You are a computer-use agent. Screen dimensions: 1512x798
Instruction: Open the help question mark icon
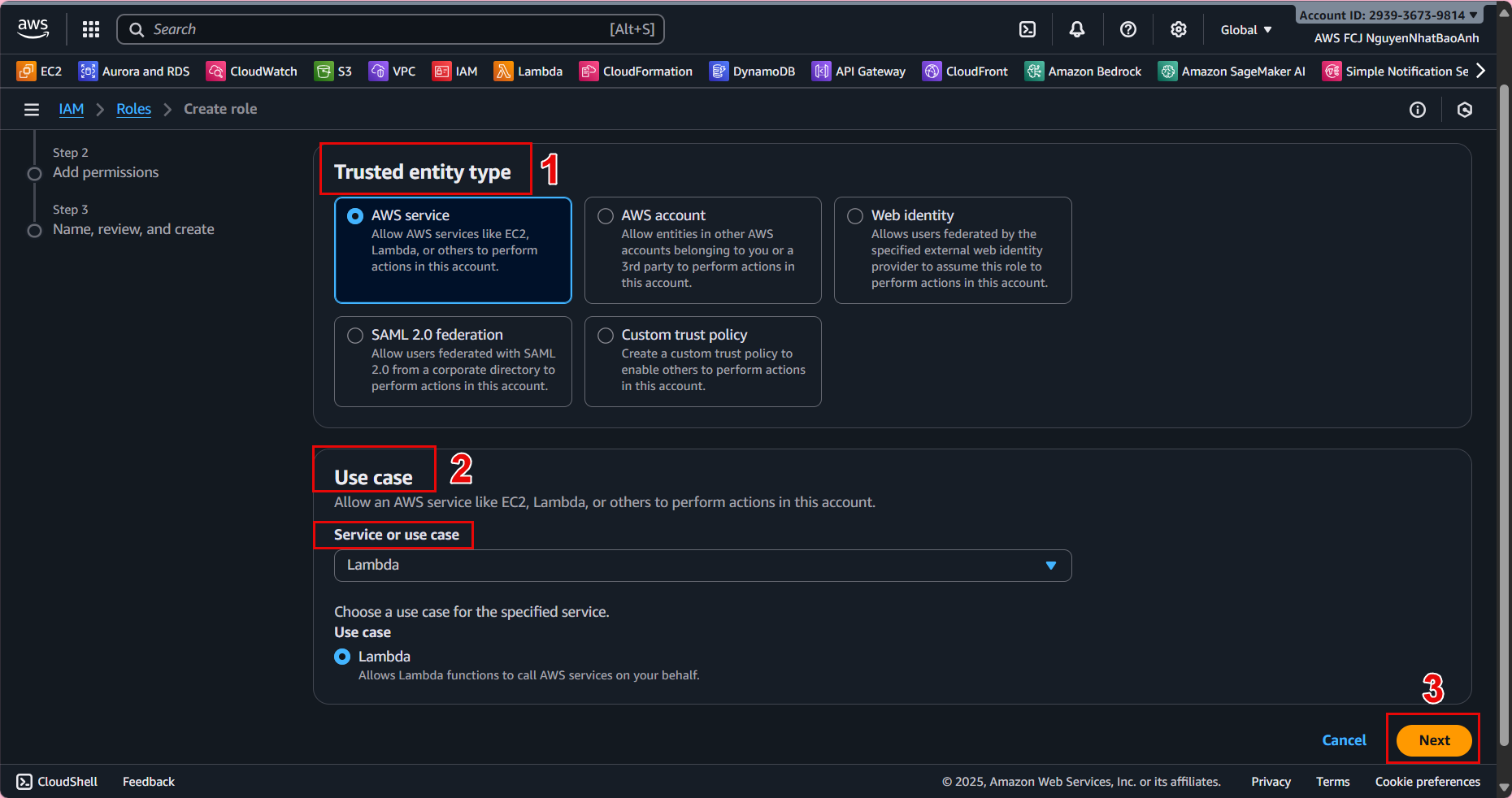(1127, 29)
